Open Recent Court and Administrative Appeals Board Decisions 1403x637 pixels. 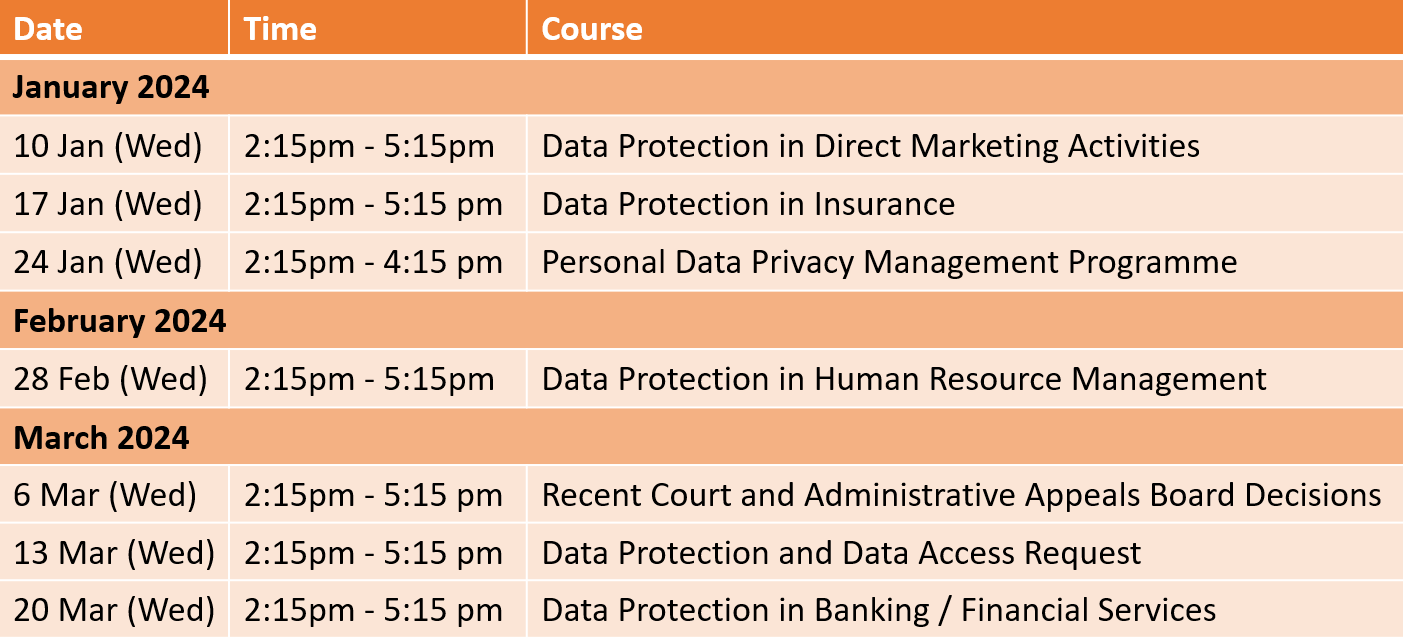point(961,495)
